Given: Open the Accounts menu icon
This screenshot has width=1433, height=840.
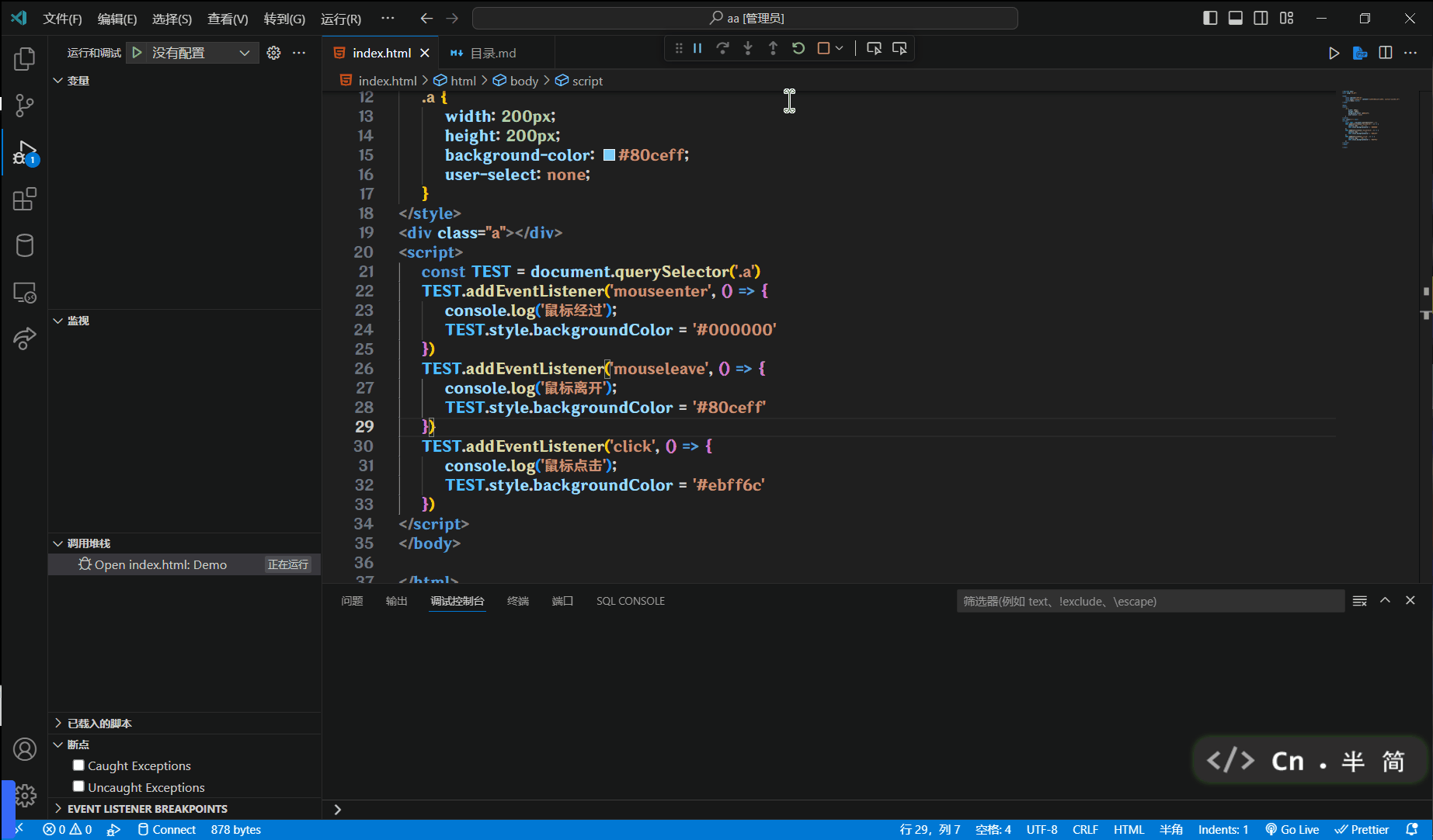Looking at the screenshot, I should [25, 749].
